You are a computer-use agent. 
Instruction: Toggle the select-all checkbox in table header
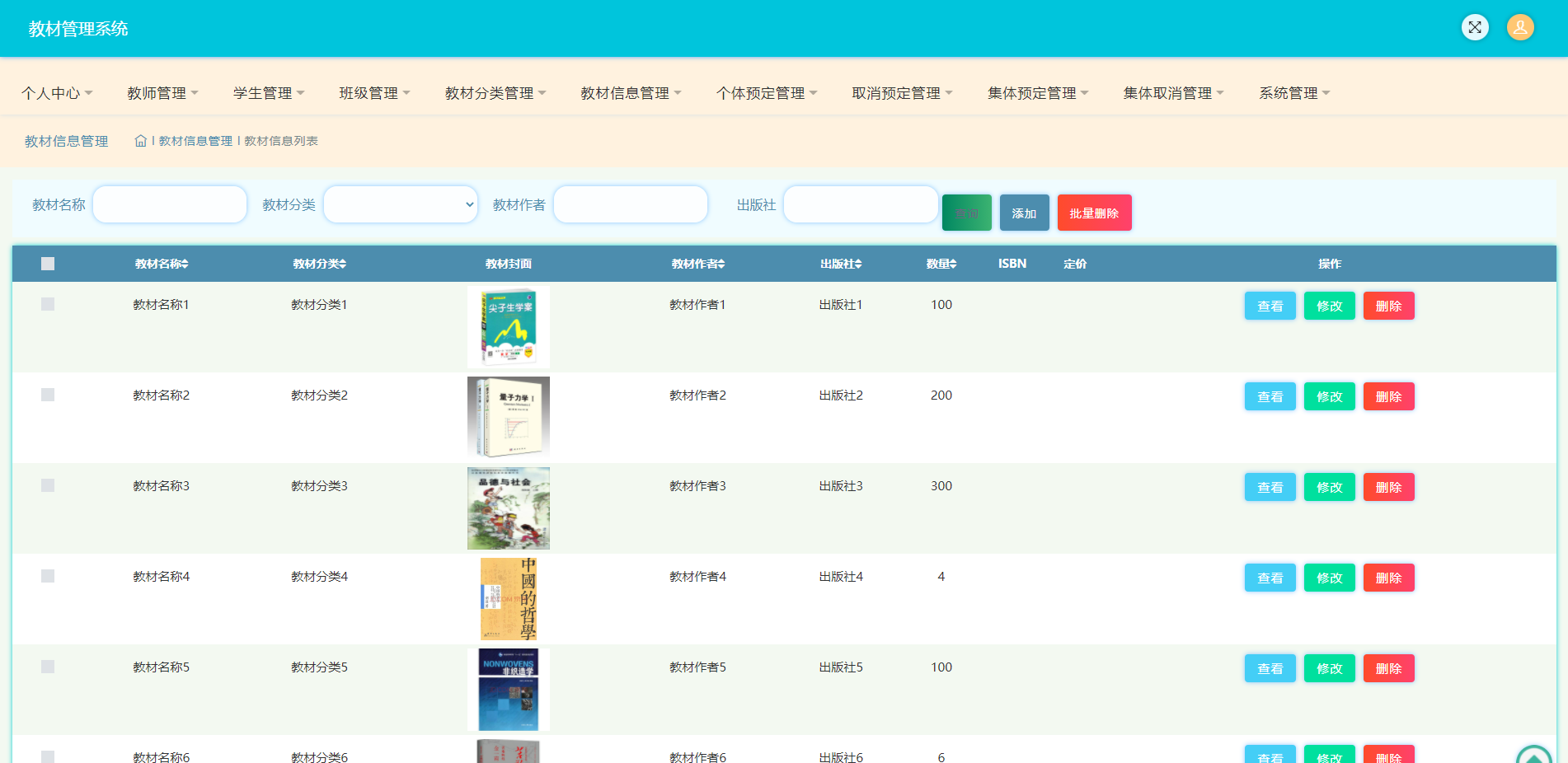click(x=48, y=264)
